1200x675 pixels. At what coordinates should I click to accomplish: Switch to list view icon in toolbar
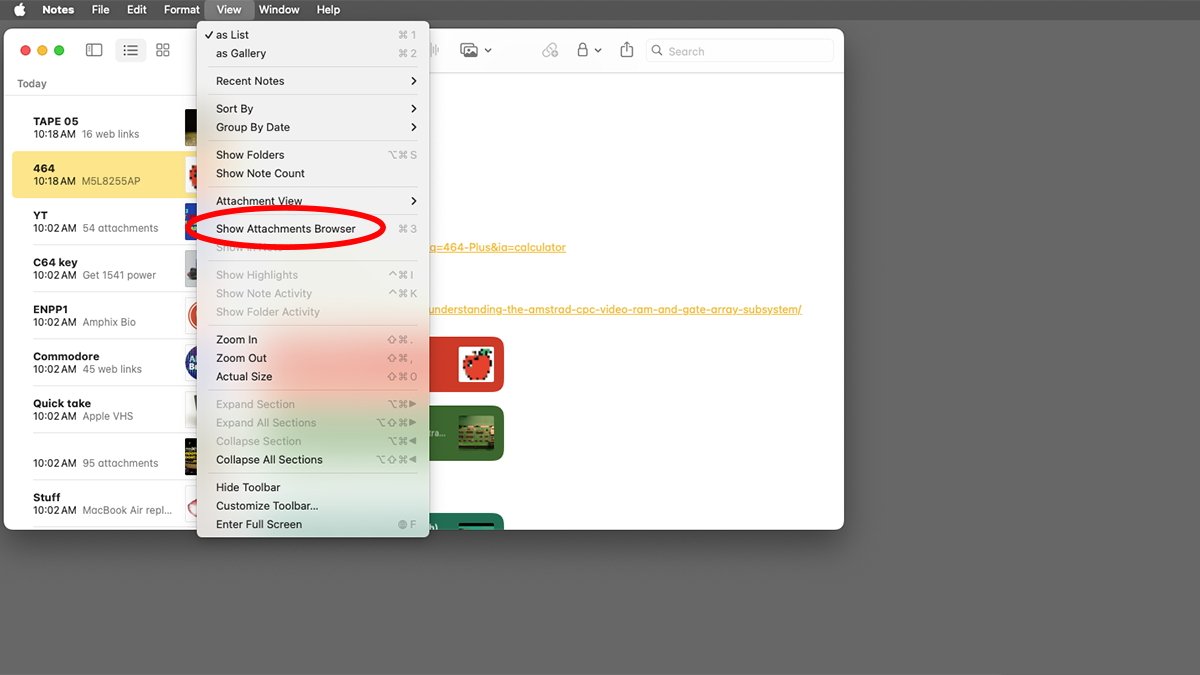pos(130,50)
